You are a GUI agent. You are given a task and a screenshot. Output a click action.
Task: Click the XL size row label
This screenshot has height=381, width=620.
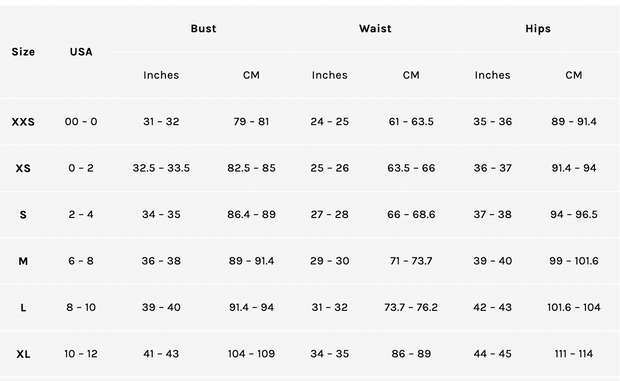click(23, 354)
